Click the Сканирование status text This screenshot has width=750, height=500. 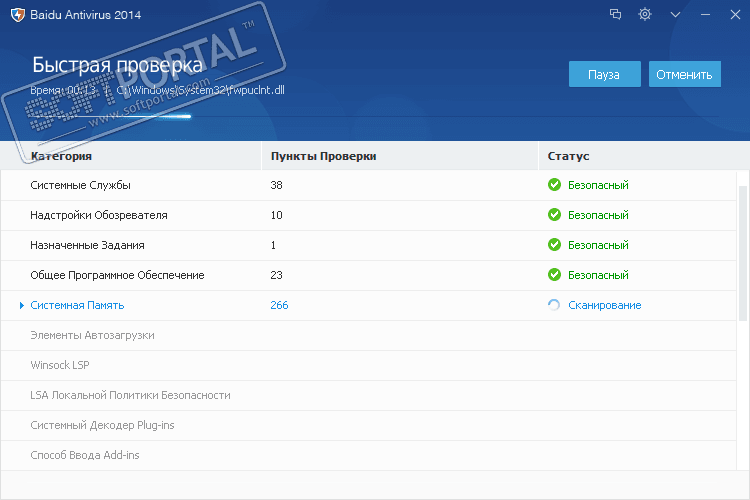tap(605, 305)
